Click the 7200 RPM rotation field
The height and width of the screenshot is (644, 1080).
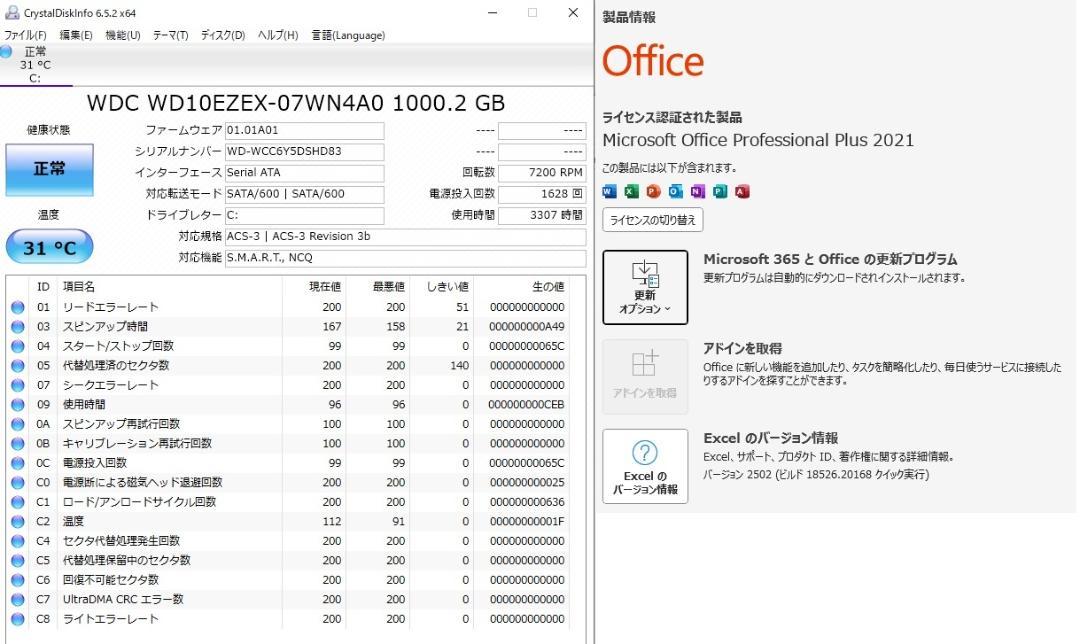[x=542, y=173]
